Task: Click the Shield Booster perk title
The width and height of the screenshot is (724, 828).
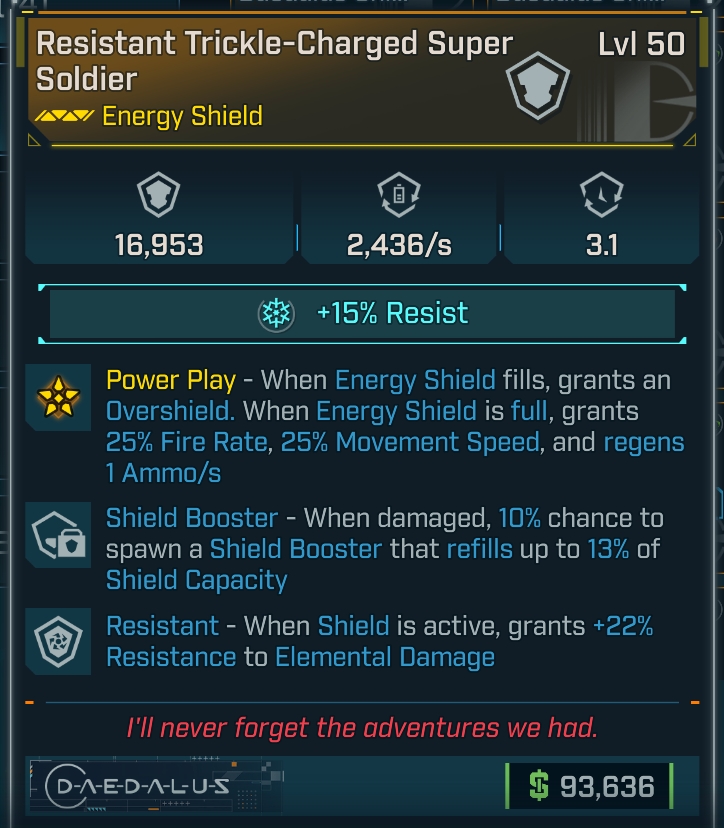Action: 192,518
